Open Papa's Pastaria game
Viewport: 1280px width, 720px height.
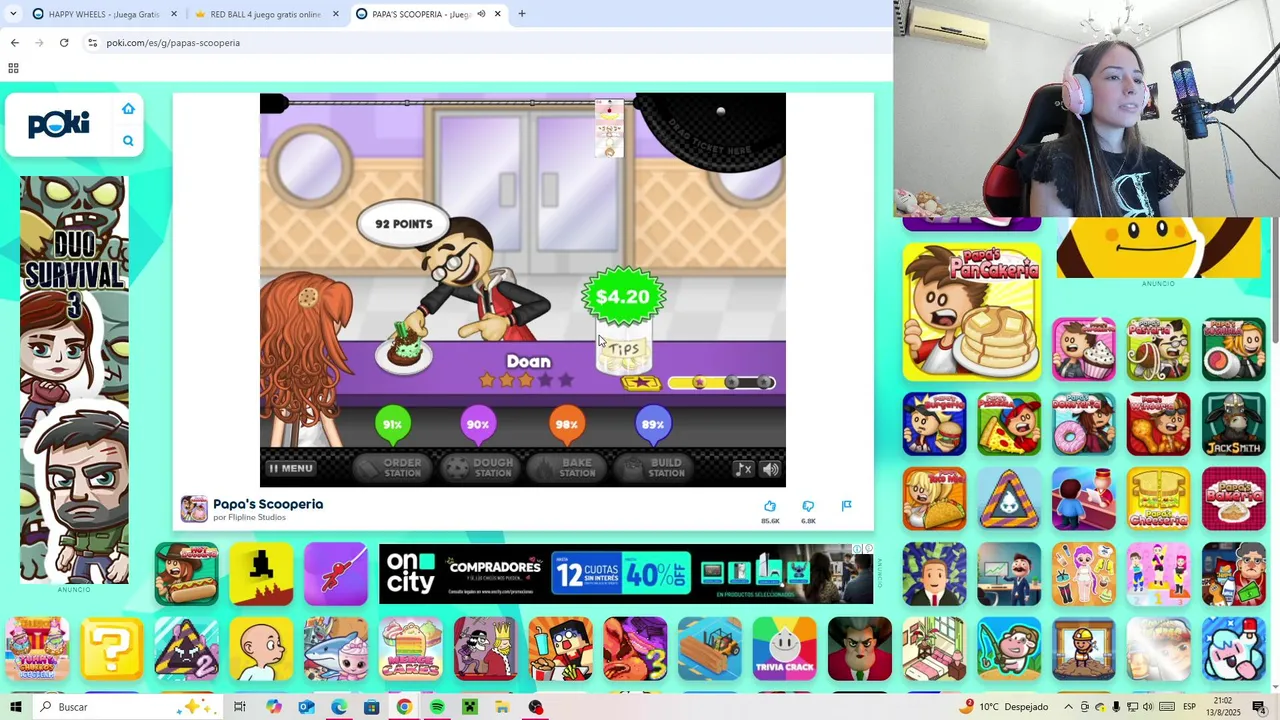(x=1159, y=349)
